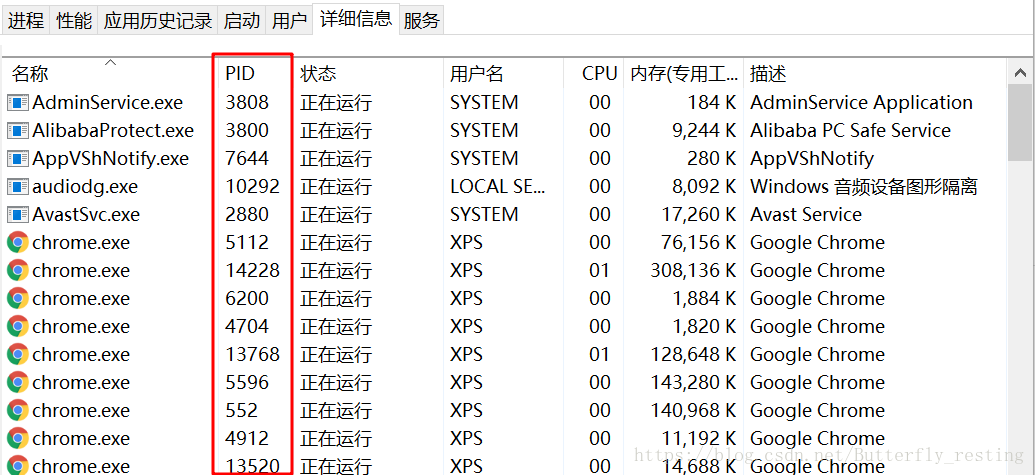Click the AppVShNotify description cell
The image size is (1035, 475).
click(812, 159)
